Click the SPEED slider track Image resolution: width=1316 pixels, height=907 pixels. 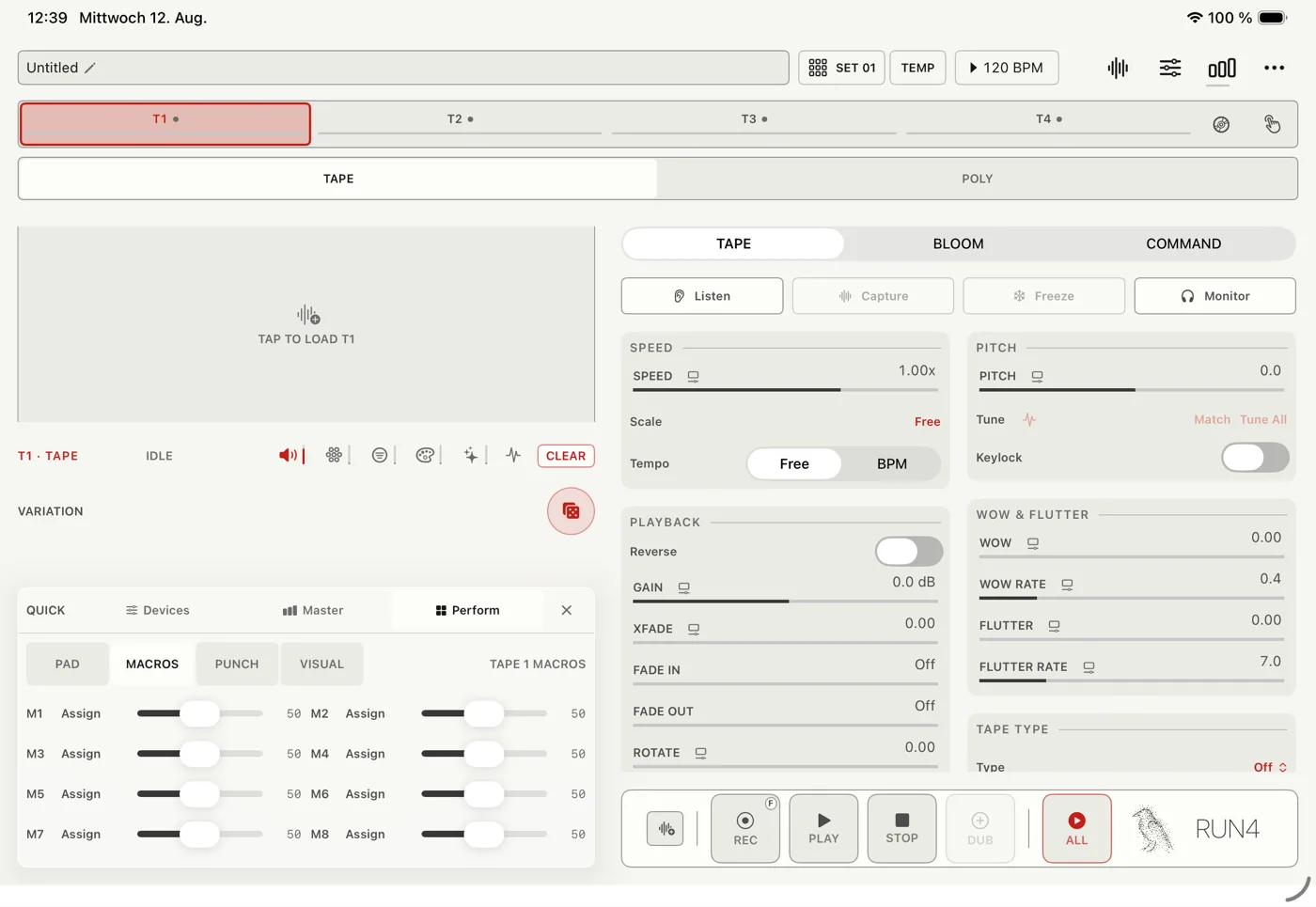785,389
